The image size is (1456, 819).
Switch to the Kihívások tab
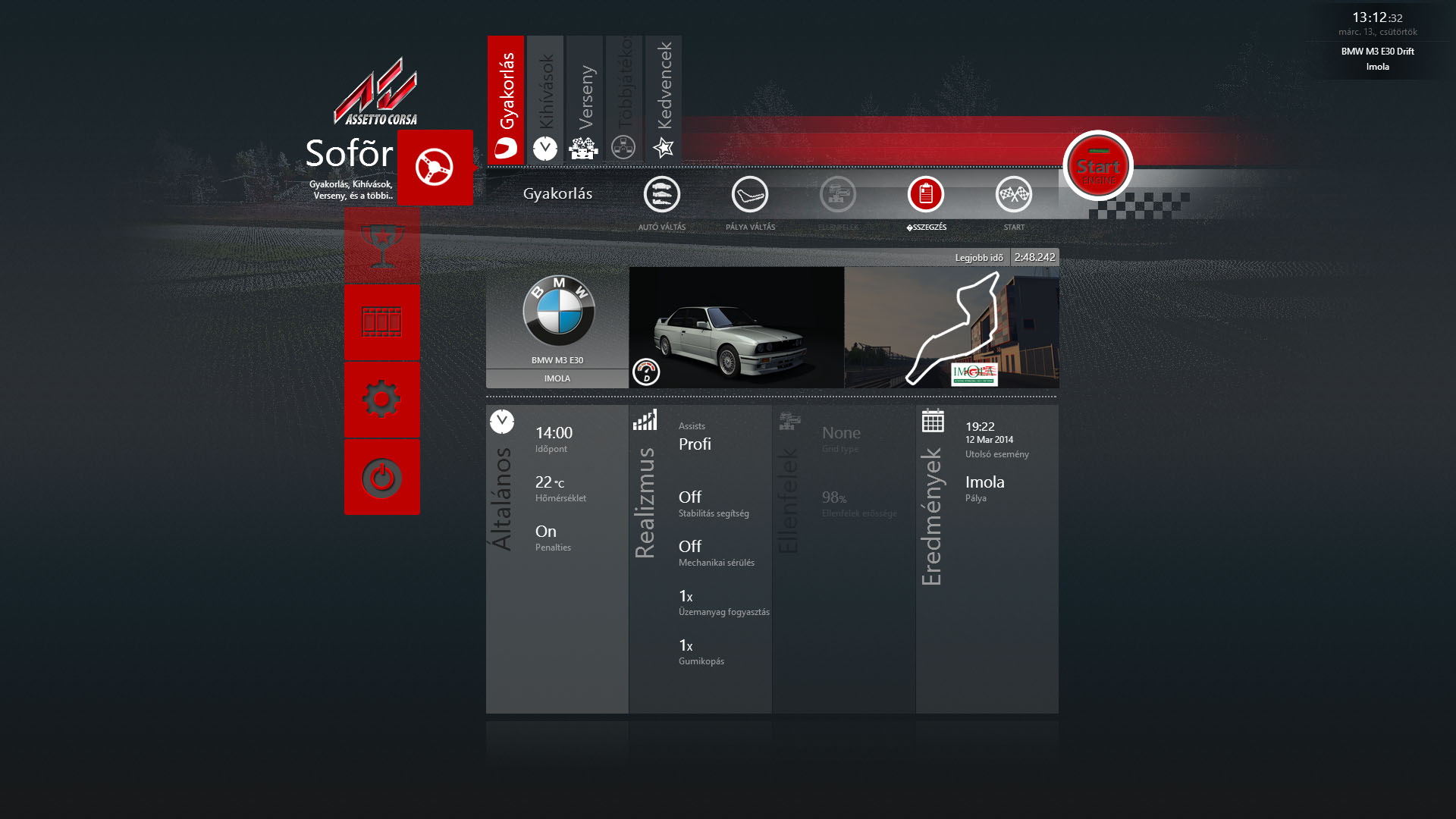click(x=545, y=99)
